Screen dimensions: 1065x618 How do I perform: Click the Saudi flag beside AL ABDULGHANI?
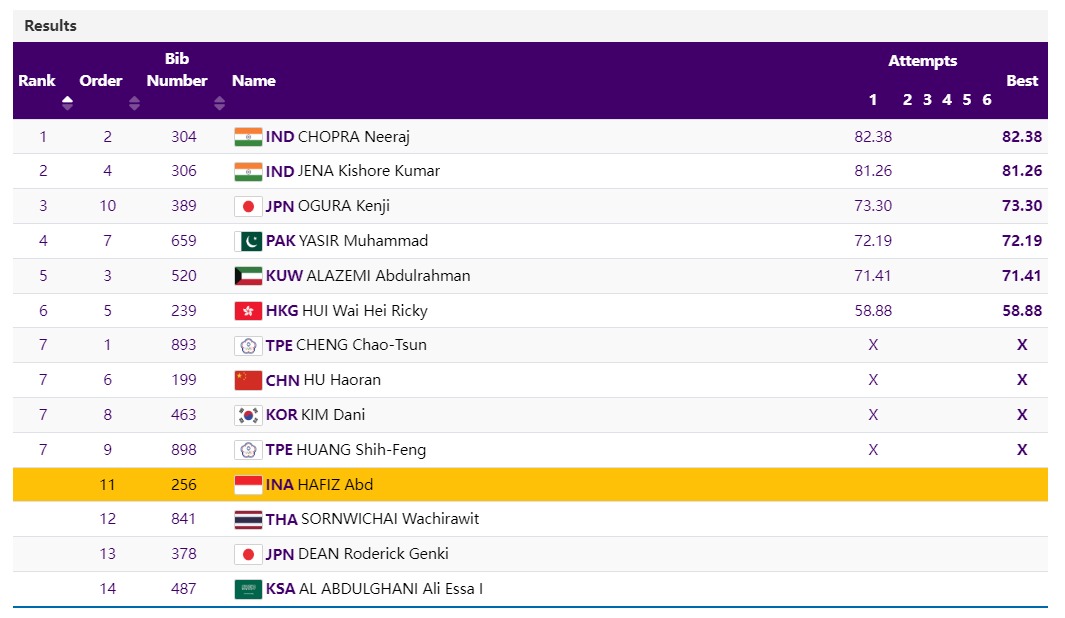[247, 589]
